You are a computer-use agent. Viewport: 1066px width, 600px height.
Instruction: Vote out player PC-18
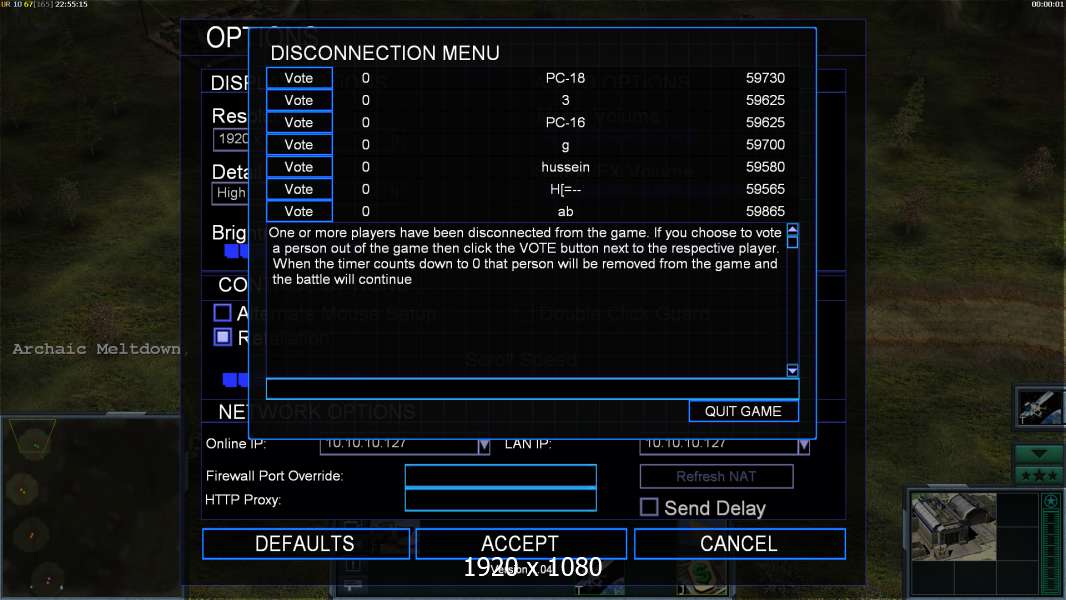[299, 78]
